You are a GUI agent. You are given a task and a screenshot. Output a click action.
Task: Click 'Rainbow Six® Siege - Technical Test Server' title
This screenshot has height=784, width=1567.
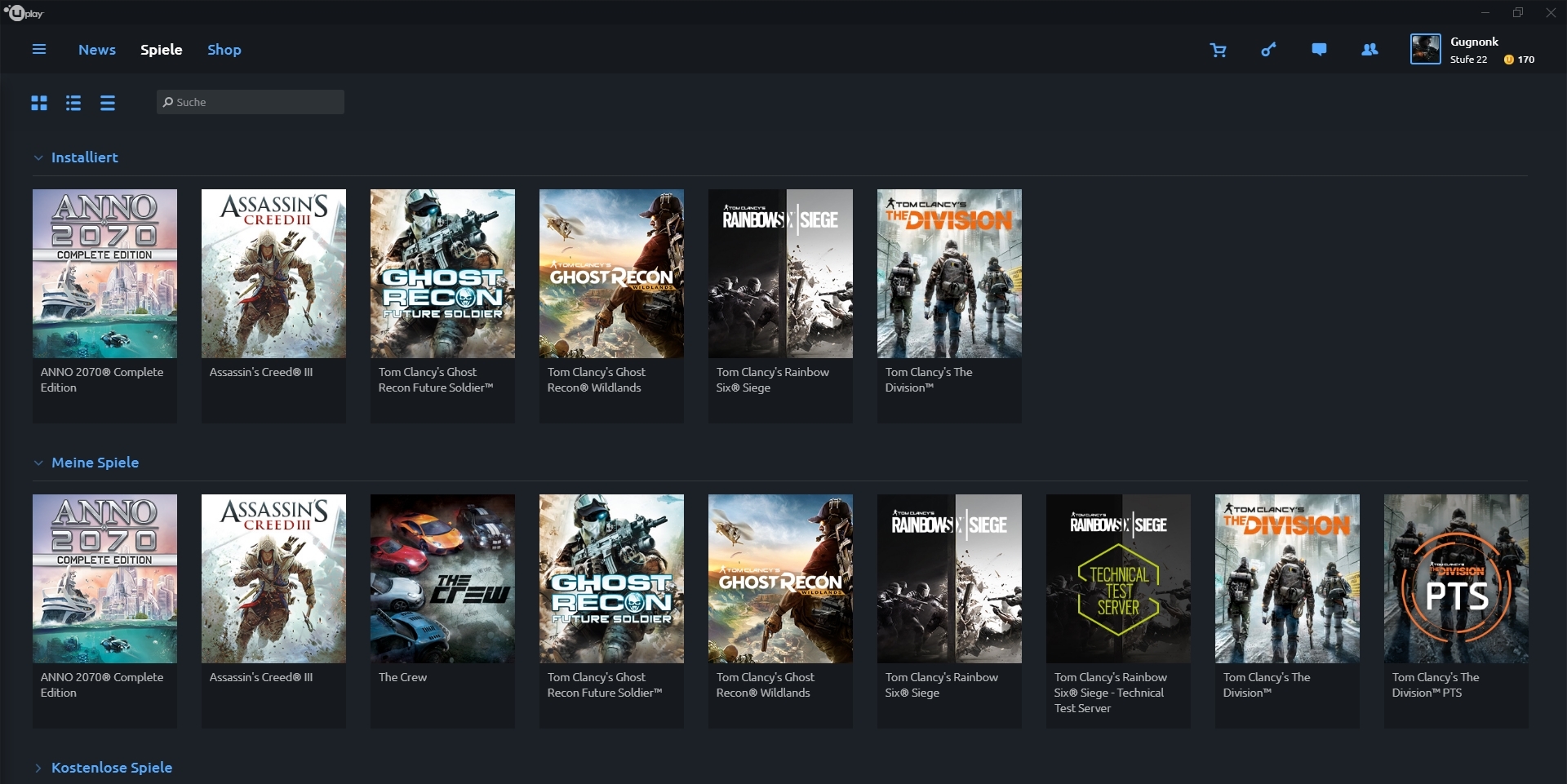(1111, 693)
